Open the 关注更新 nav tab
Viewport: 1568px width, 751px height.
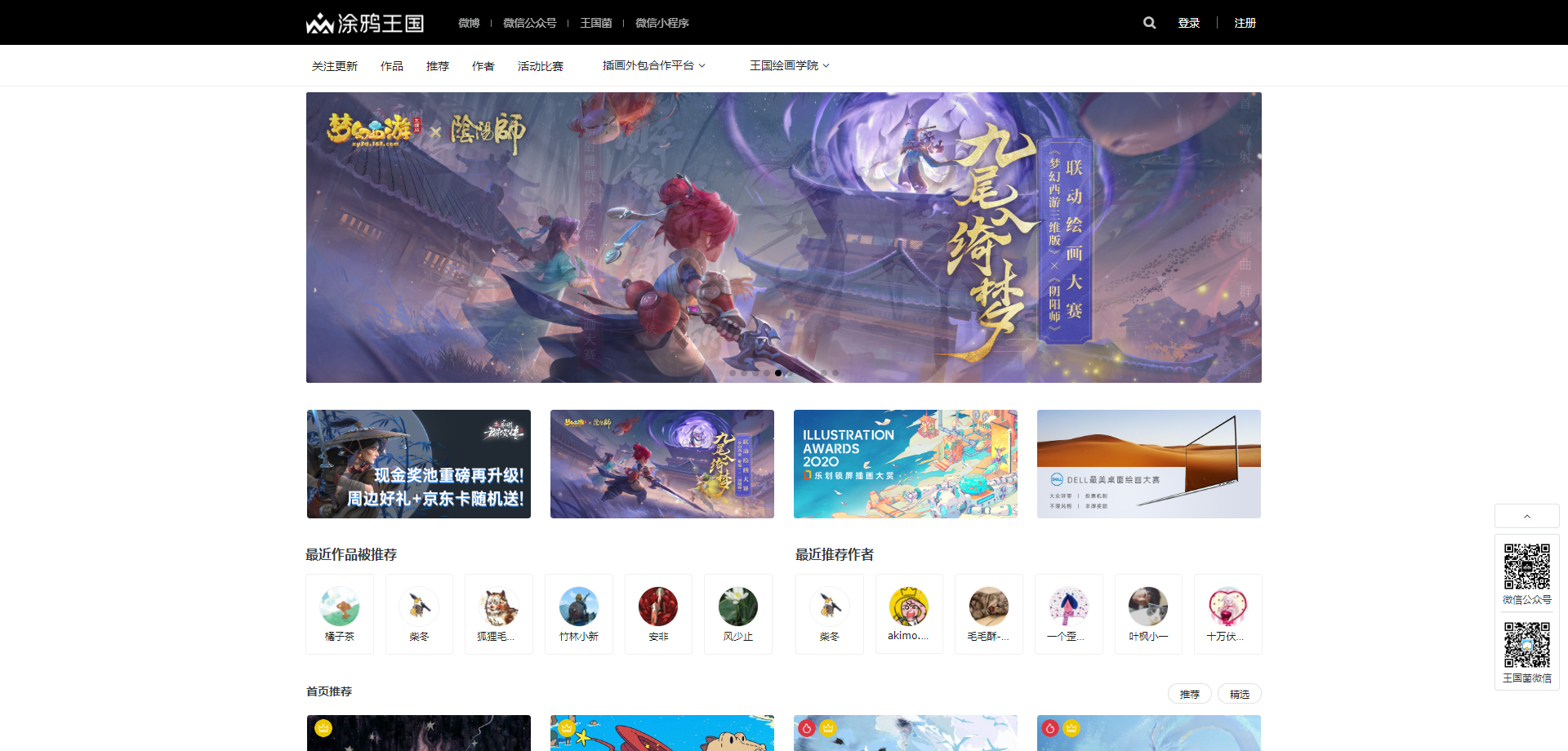tap(335, 66)
